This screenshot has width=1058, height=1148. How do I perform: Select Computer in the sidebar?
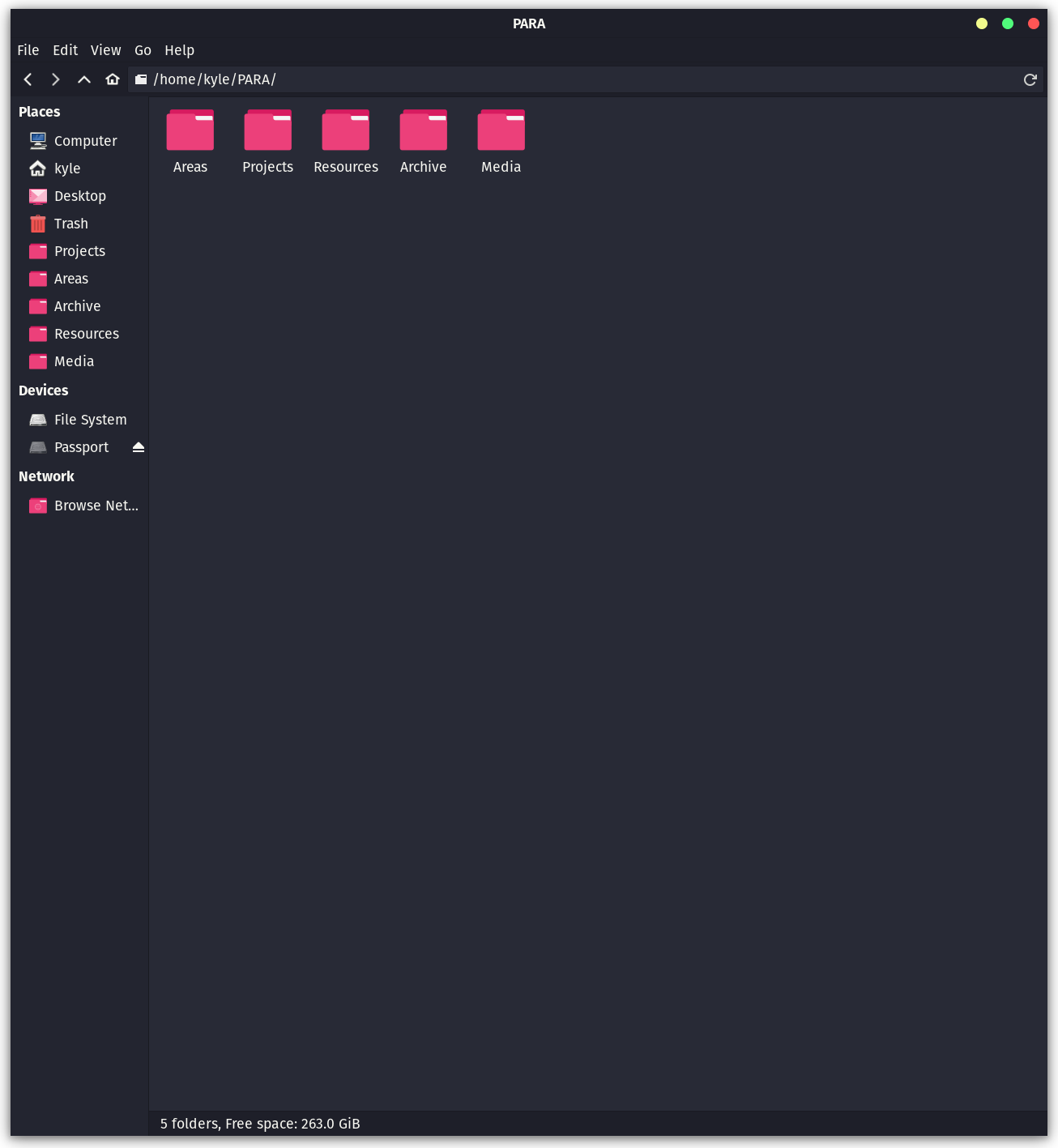pyautogui.click(x=85, y=141)
